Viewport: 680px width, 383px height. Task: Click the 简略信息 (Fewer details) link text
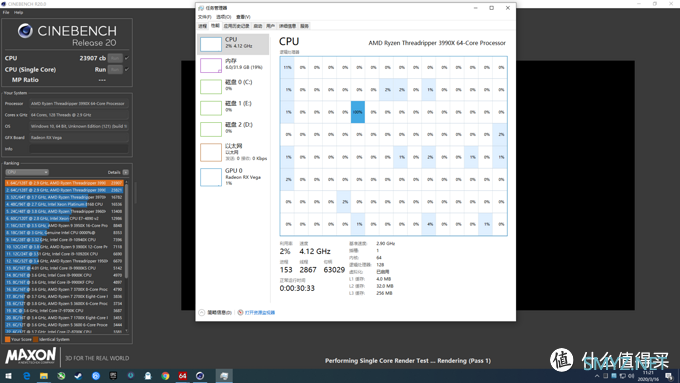pos(219,312)
